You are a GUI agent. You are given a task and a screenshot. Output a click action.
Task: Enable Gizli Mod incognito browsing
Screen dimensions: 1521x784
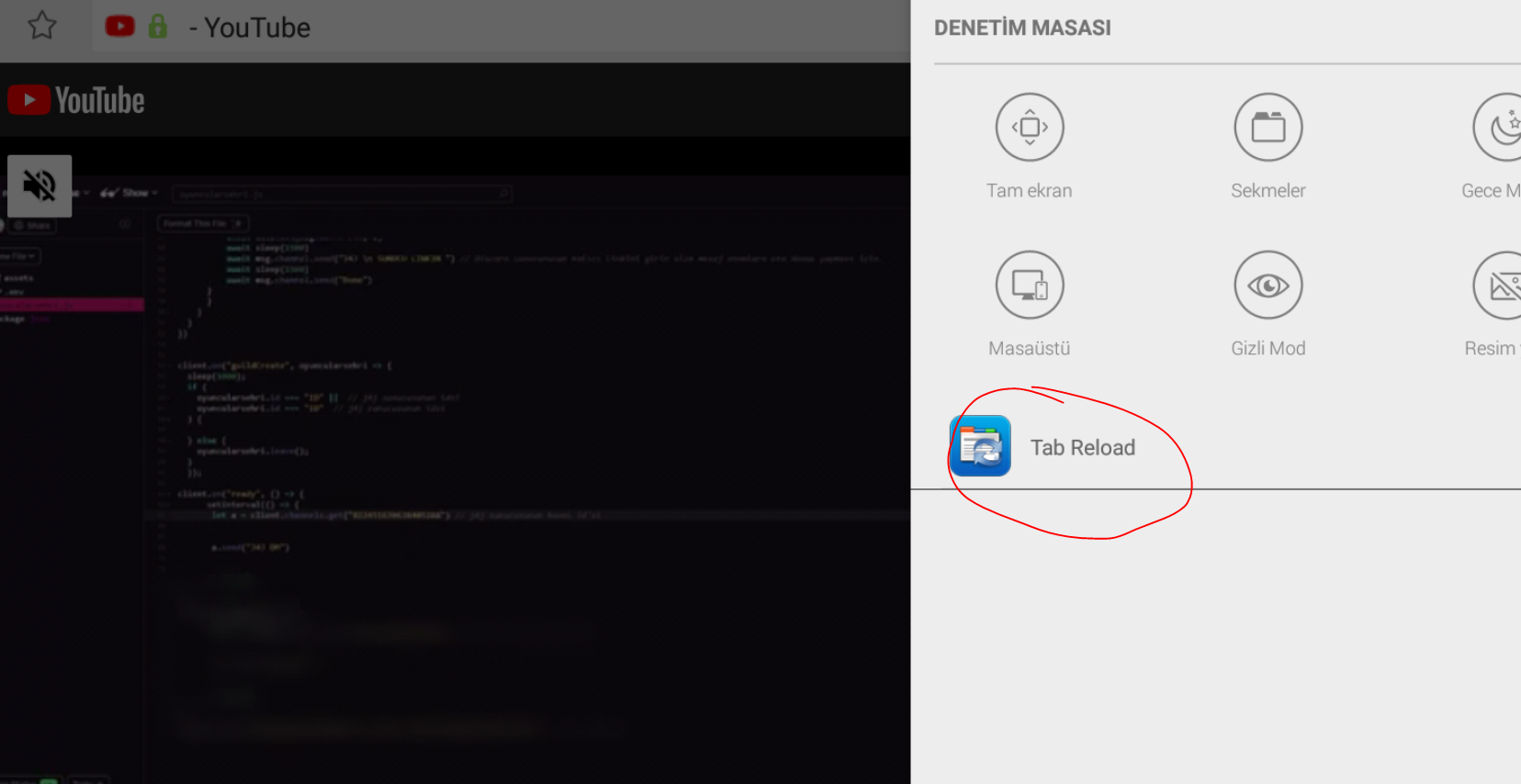click(1267, 286)
